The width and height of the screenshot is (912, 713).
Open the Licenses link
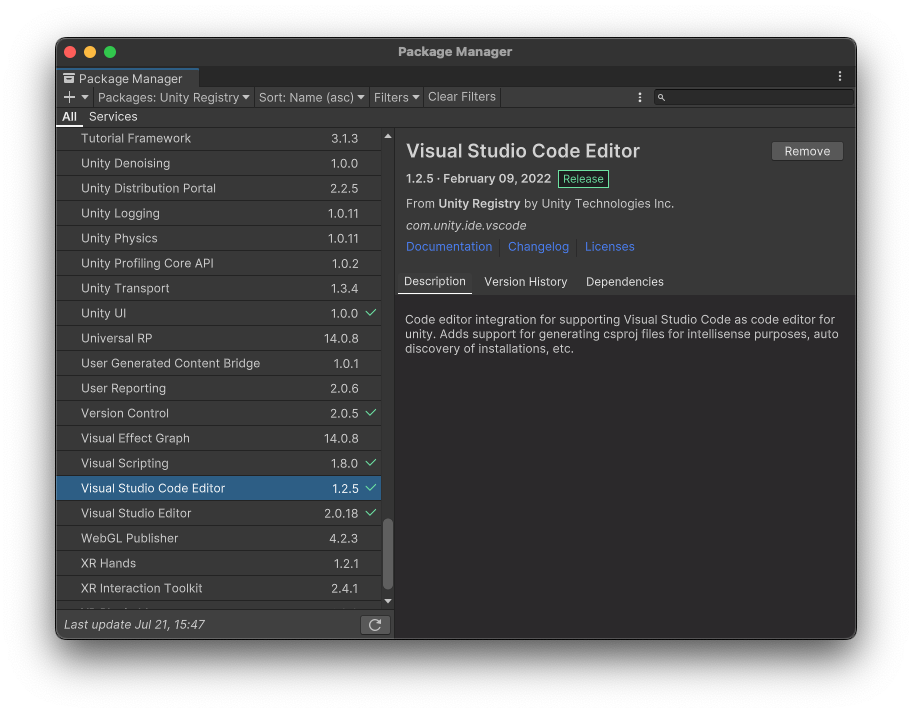(609, 247)
